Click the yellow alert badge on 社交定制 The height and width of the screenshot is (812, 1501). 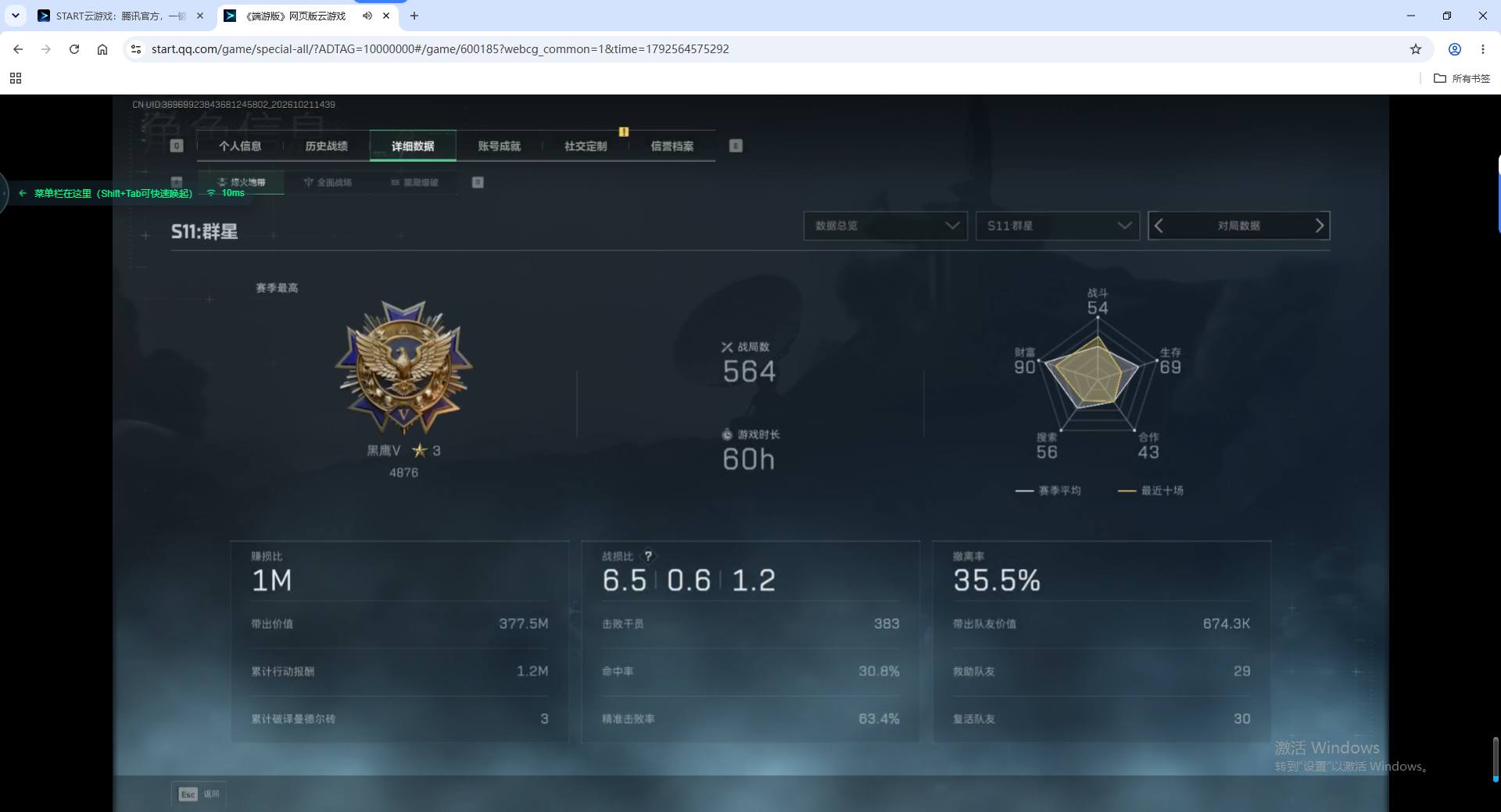(x=624, y=132)
